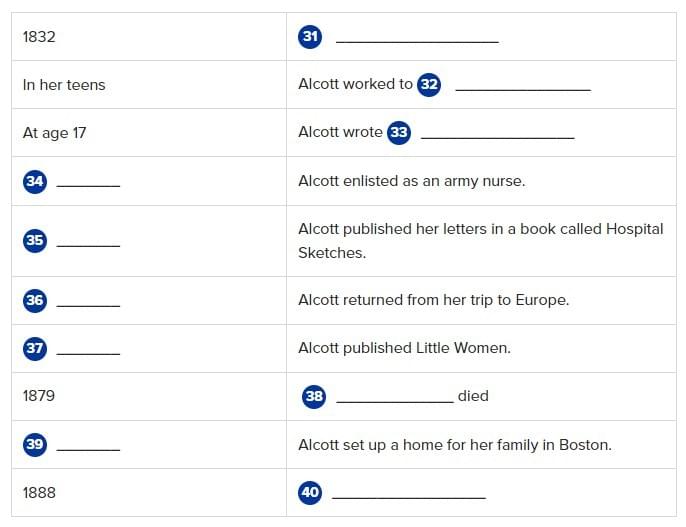Viewport: 686px width, 527px height.
Task: Click the number 33 question badge
Action: tap(399, 133)
